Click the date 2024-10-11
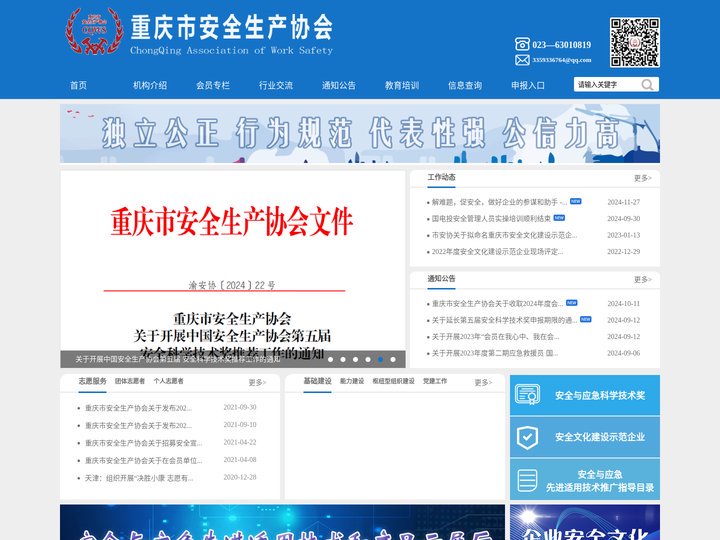720x540 pixels. (x=624, y=304)
